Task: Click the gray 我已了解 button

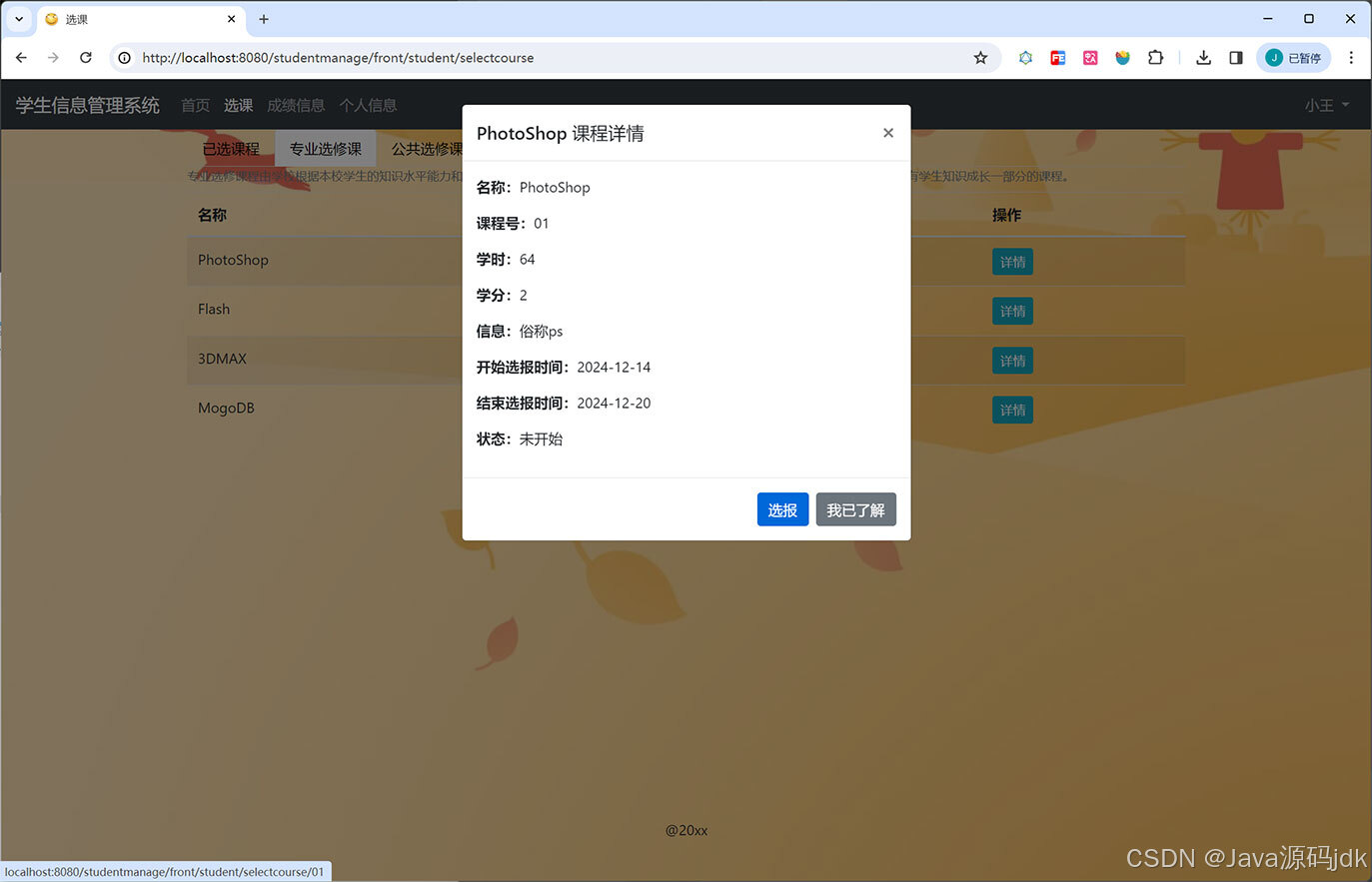Action: pos(855,509)
